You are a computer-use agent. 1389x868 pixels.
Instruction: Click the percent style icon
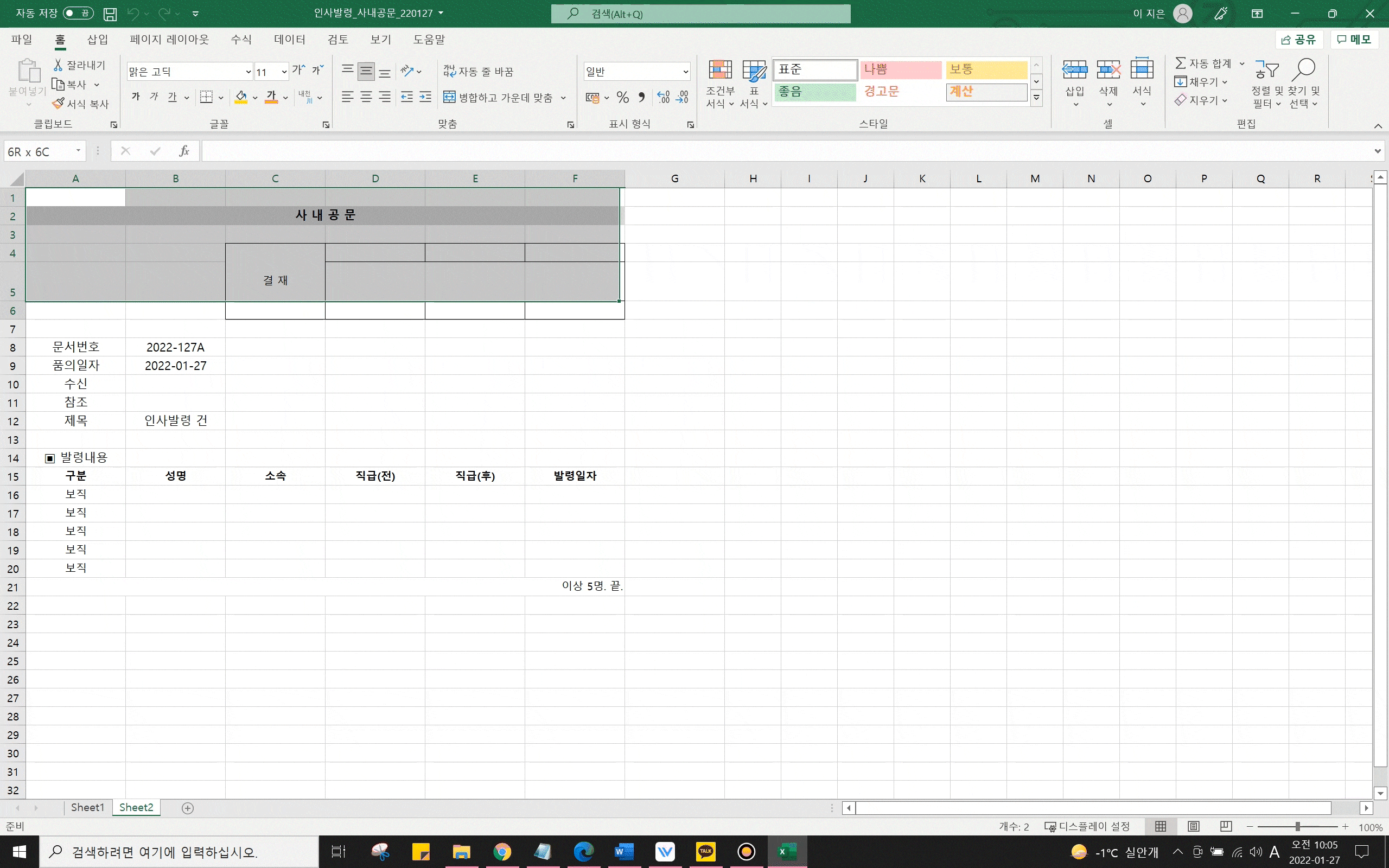(623, 98)
